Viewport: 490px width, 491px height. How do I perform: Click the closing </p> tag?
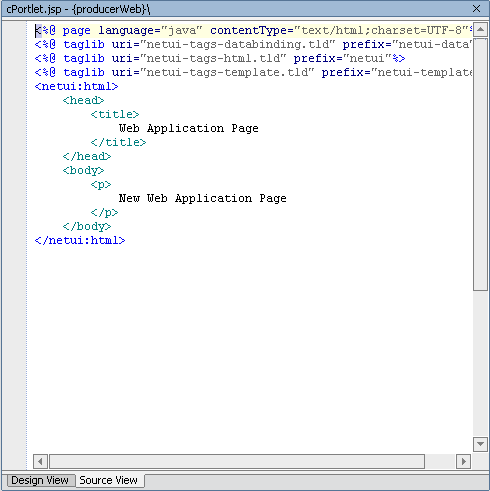tap(104, 212)
